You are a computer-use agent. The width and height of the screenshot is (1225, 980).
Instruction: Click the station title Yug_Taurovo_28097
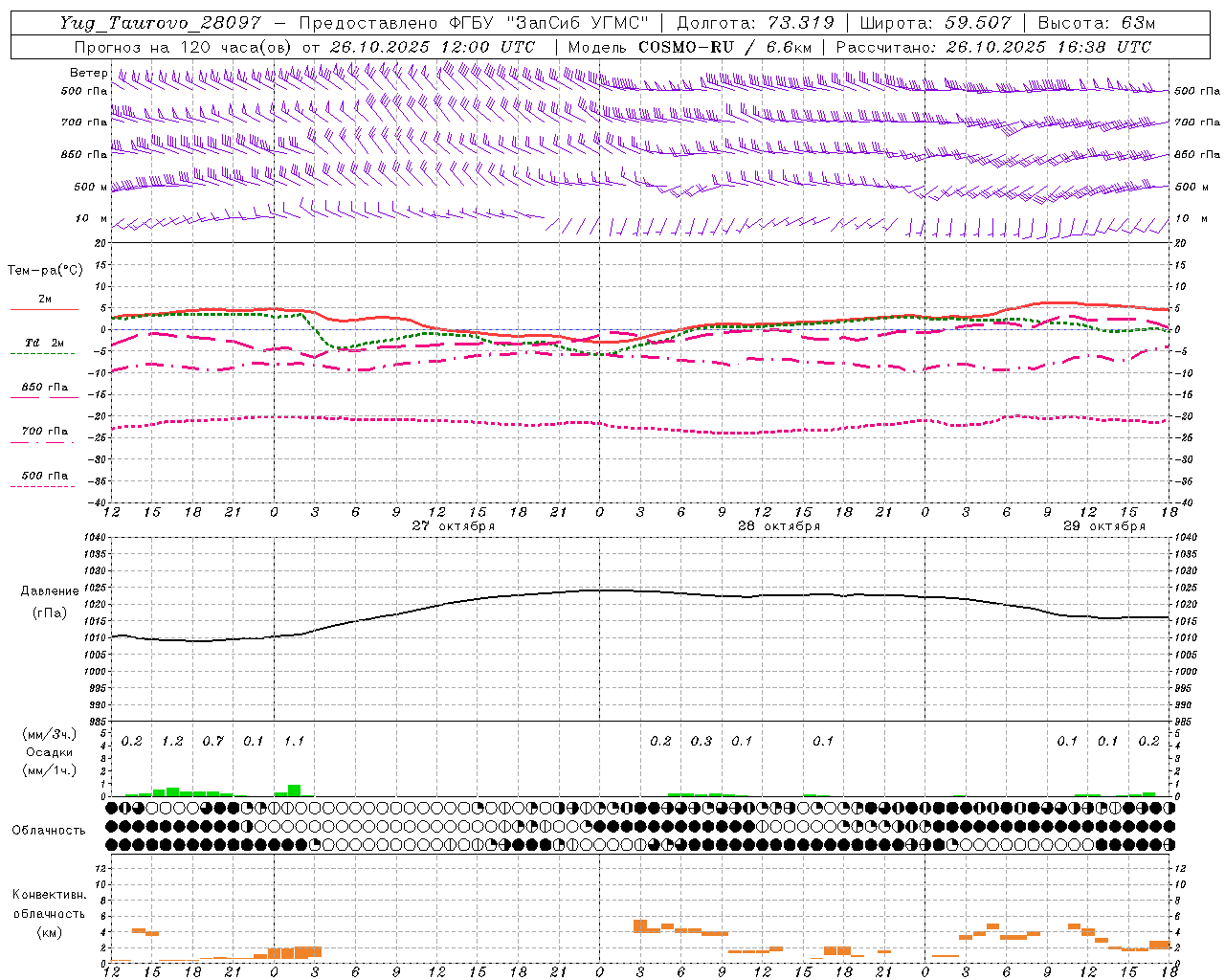coord(160,23)
